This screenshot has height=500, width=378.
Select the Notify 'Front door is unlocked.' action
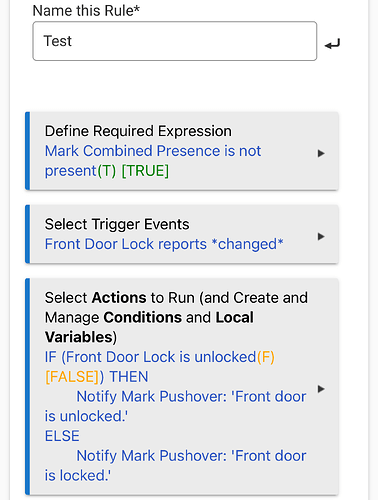point(175,406)
